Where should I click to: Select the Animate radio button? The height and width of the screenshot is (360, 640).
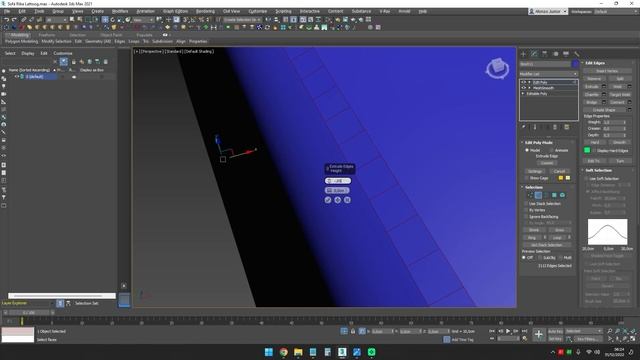click(551, 150)
